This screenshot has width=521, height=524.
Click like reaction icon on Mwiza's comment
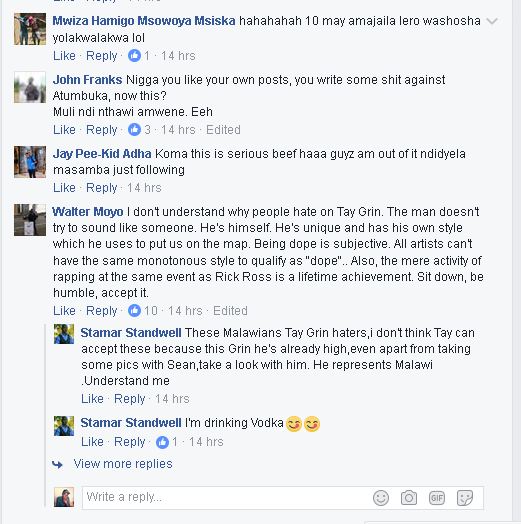[134, 56]
